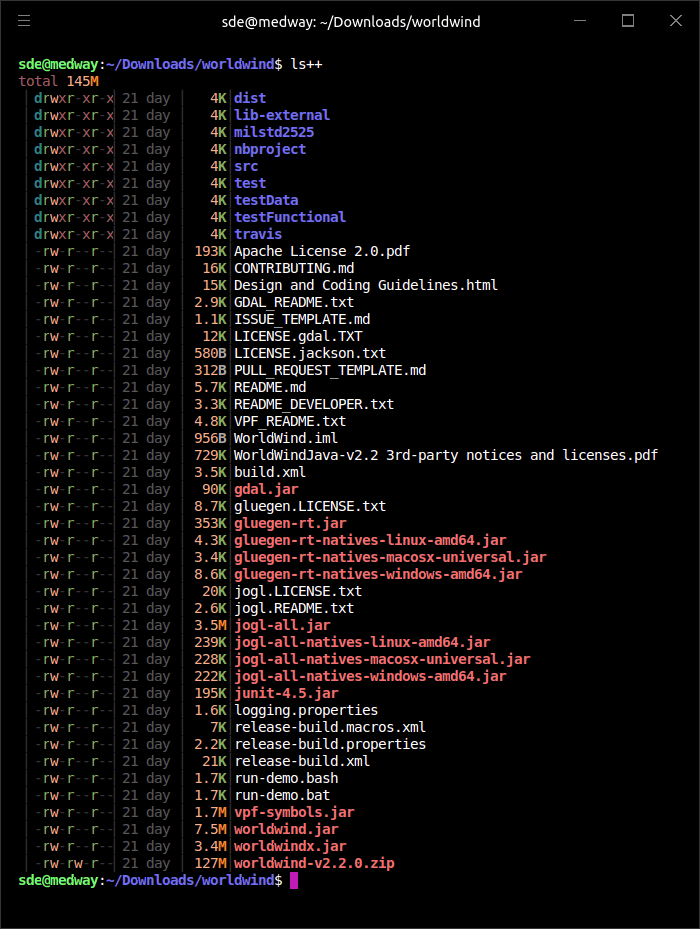The height and width of the screenshot is (929, 700).
Task: Click 'jogl.LICENSE.txt' file name
Action: 298,591
